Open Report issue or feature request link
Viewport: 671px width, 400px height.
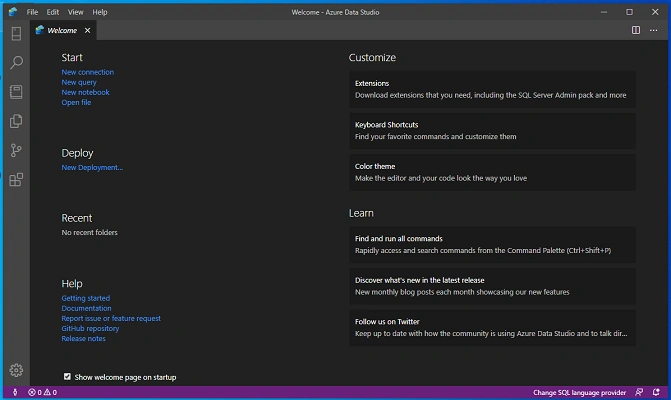pyautogui.click(x=111, y=318)
